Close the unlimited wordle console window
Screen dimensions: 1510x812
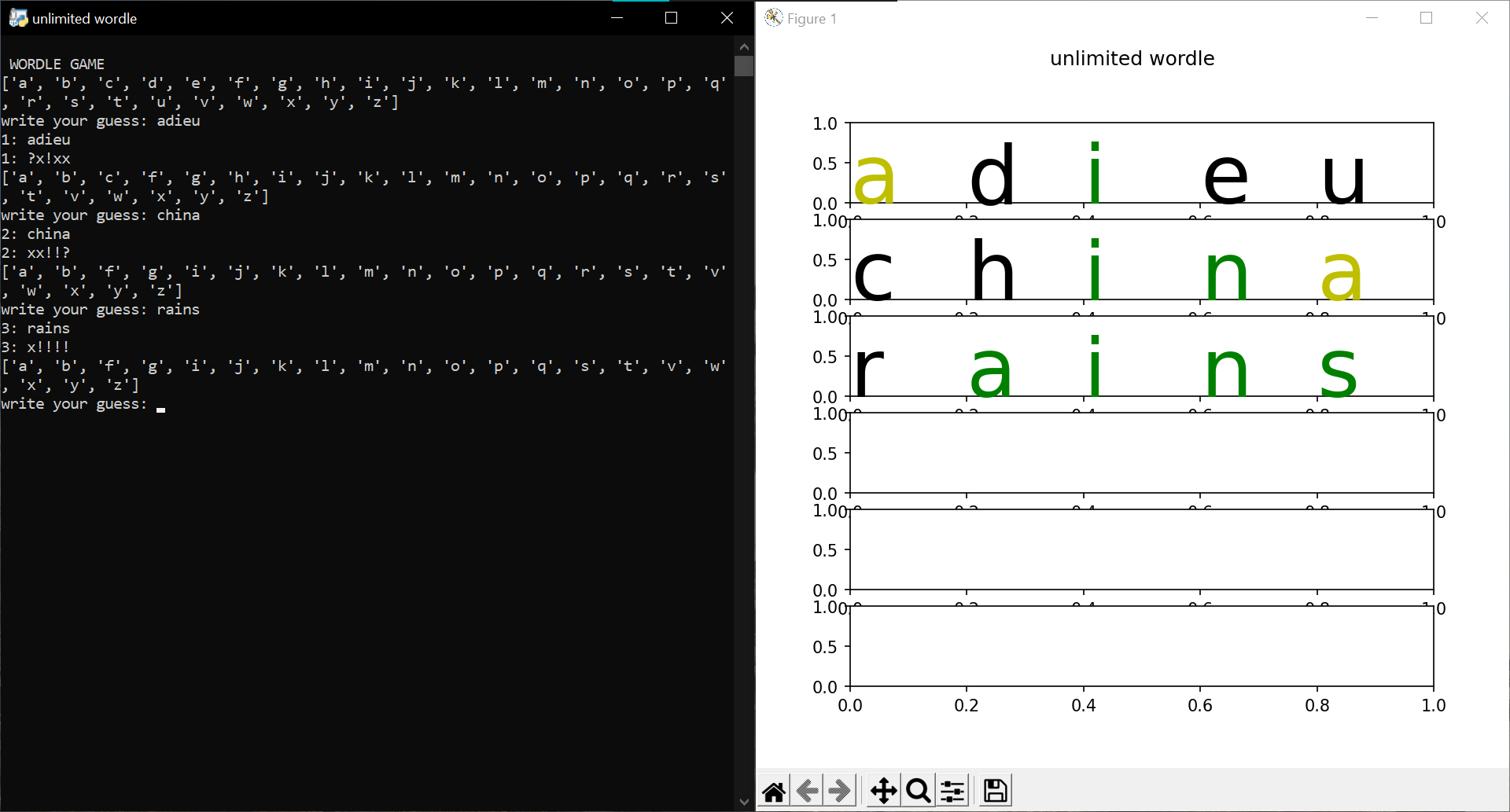[727, 18]
